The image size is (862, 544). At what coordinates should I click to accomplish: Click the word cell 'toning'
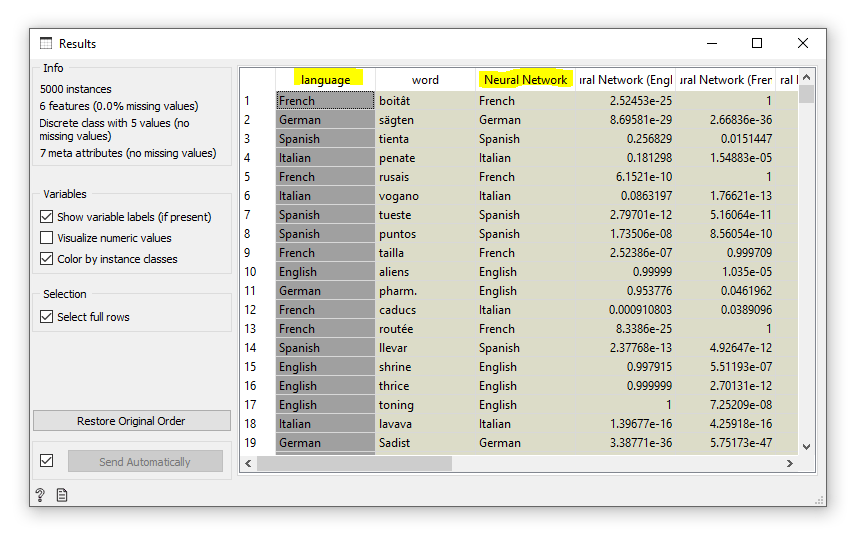tap(426, 405)
